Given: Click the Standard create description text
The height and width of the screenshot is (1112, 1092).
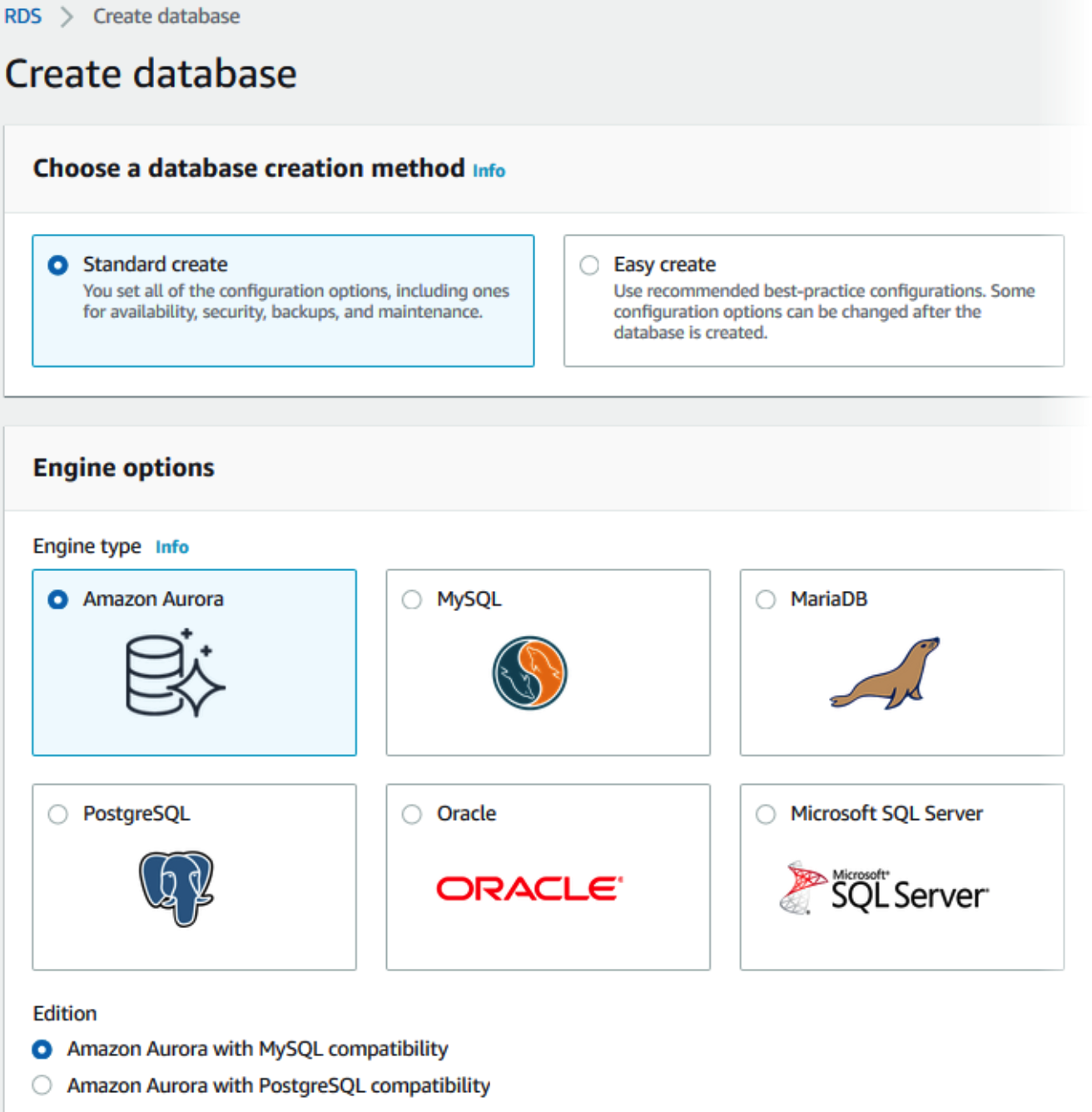Looking at the screenshot, I should [x=296, y=301].
